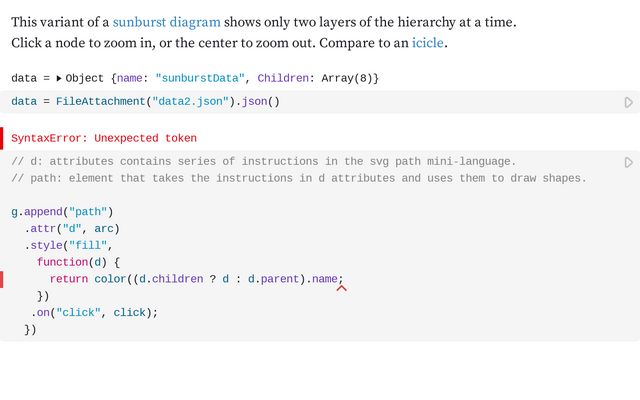Open the sunburst diagram link

pos(167,21)
